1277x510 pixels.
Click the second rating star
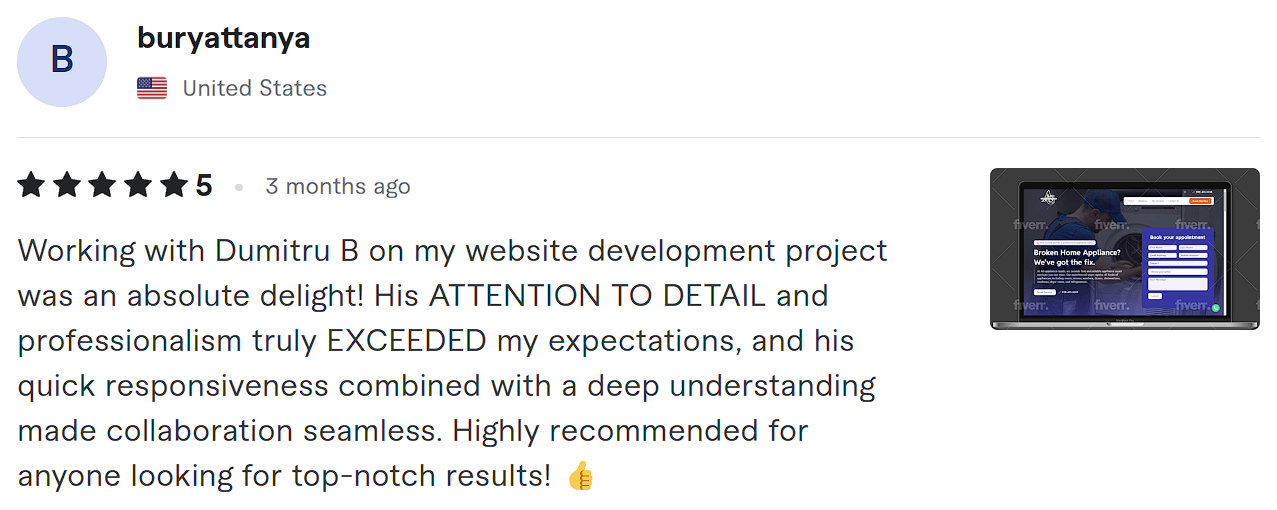coord(67,185)
